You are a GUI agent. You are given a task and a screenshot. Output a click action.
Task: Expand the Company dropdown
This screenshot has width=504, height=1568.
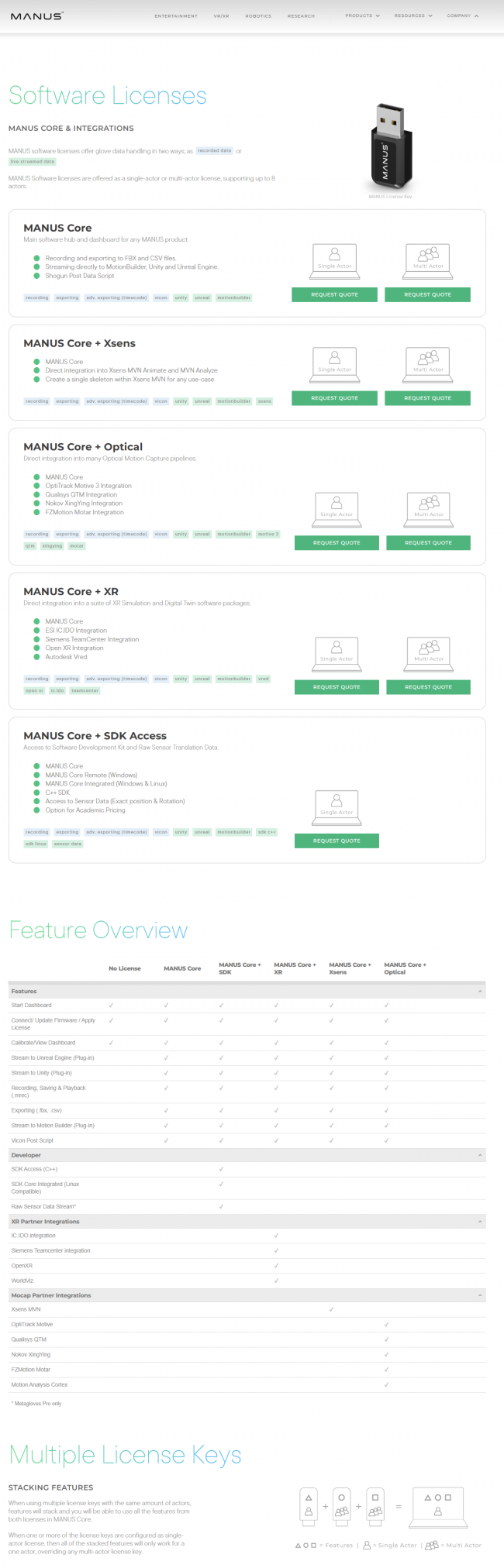[462, 15]
